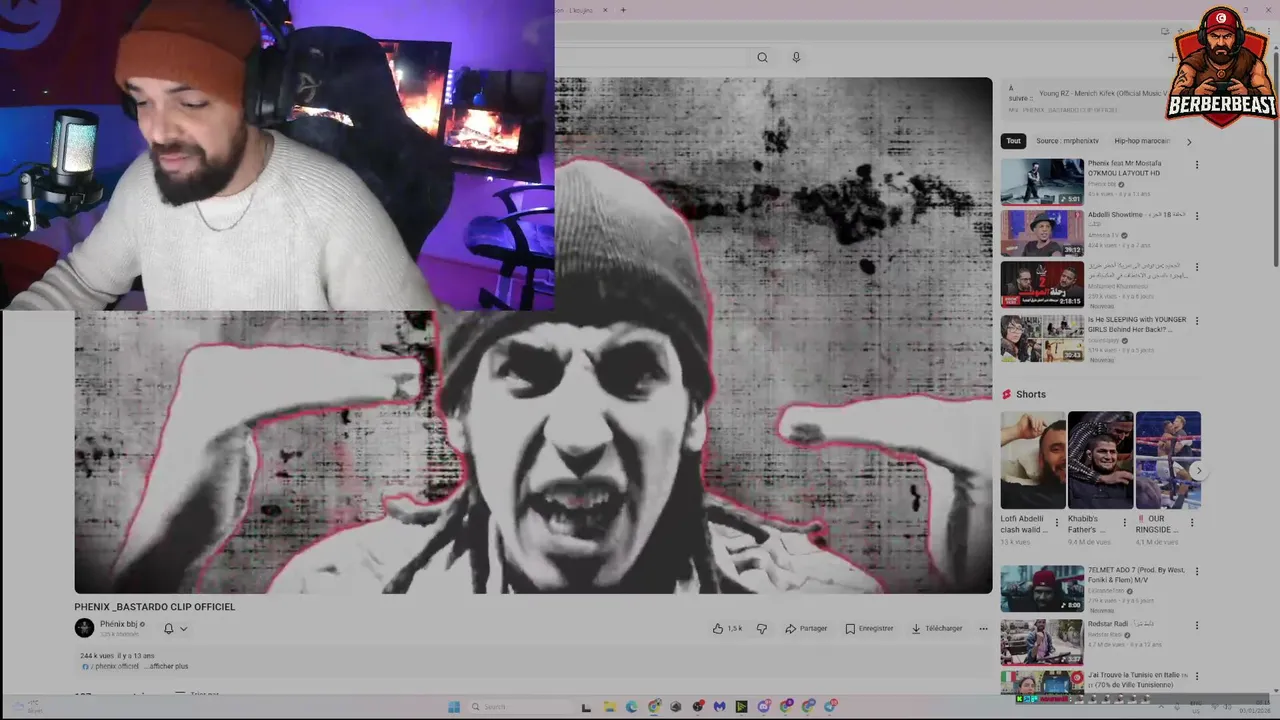Open OUR RINGSIDE short thumbnail

(1168, 460)
